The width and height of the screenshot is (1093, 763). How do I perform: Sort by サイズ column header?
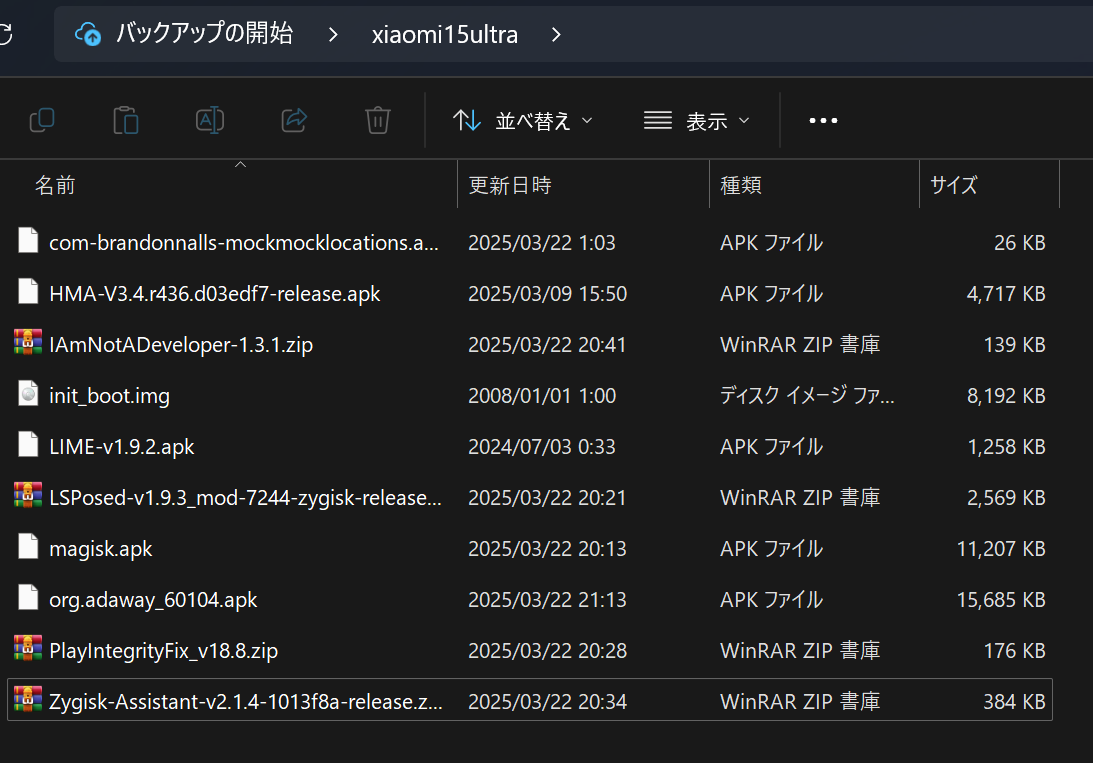(x=954, y=185)
